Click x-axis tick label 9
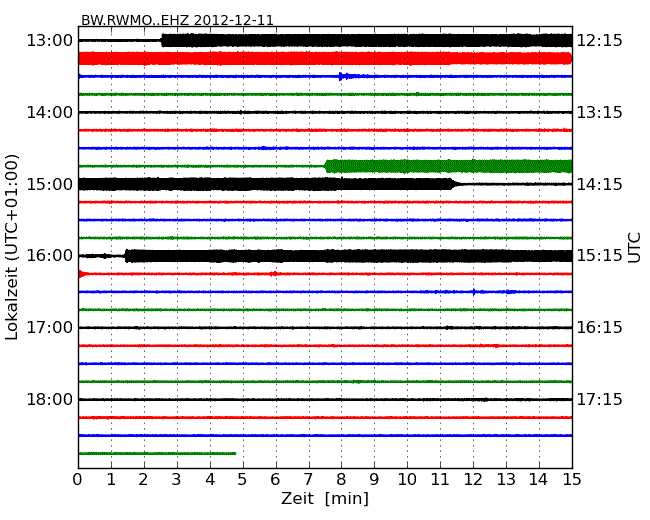This screenshot has height=520, width=650. pos(374,480)
